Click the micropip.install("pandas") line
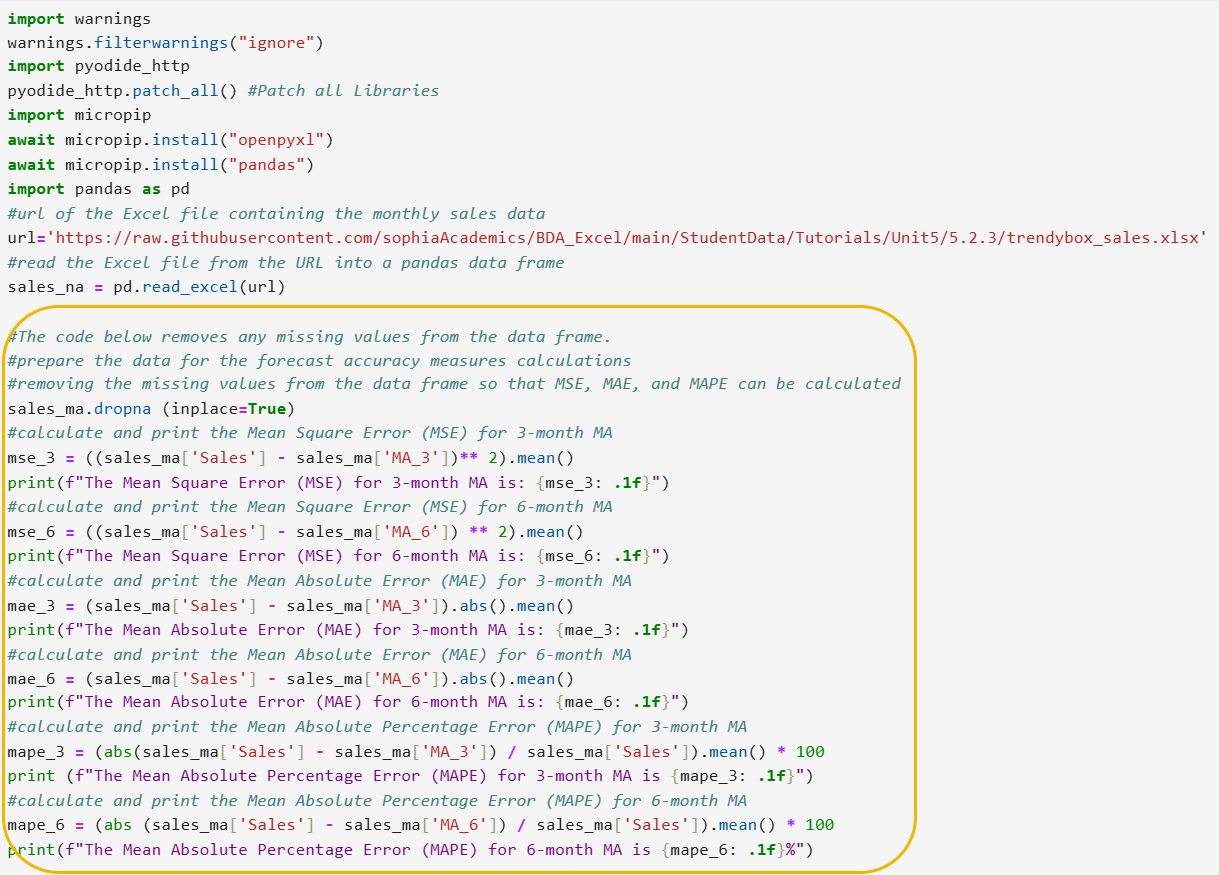This screenshot has height=875, width=1219. click(x=160, y=164)
